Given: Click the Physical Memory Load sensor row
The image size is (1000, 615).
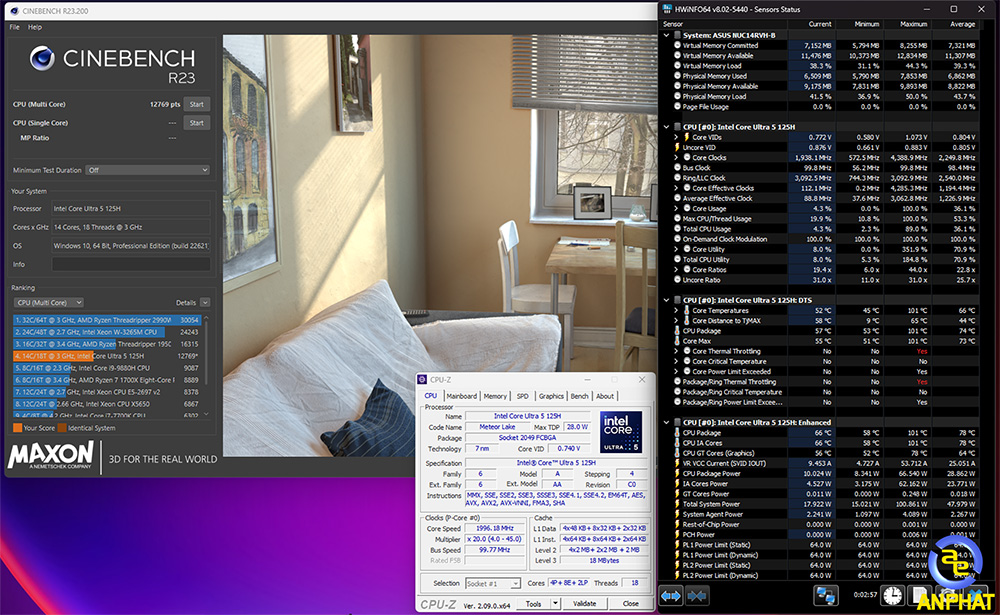Looking at the screenshot, I should point(820,96).
